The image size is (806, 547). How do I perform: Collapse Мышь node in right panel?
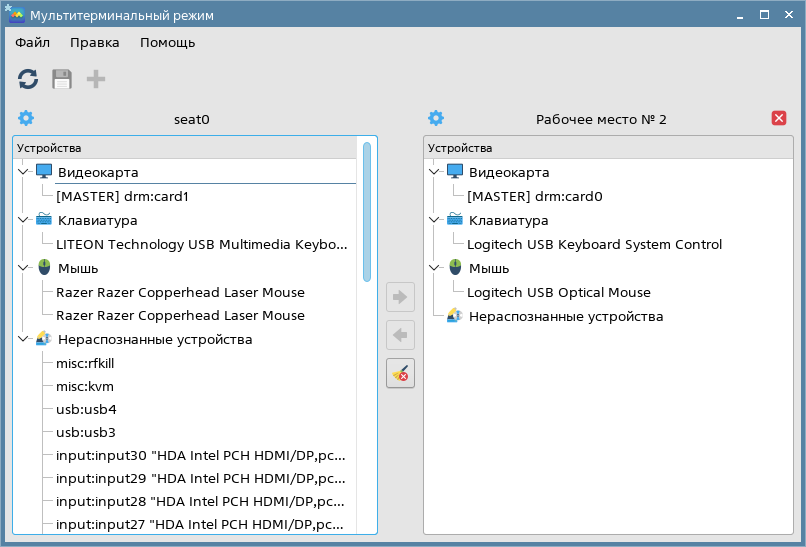coord(434,268)
